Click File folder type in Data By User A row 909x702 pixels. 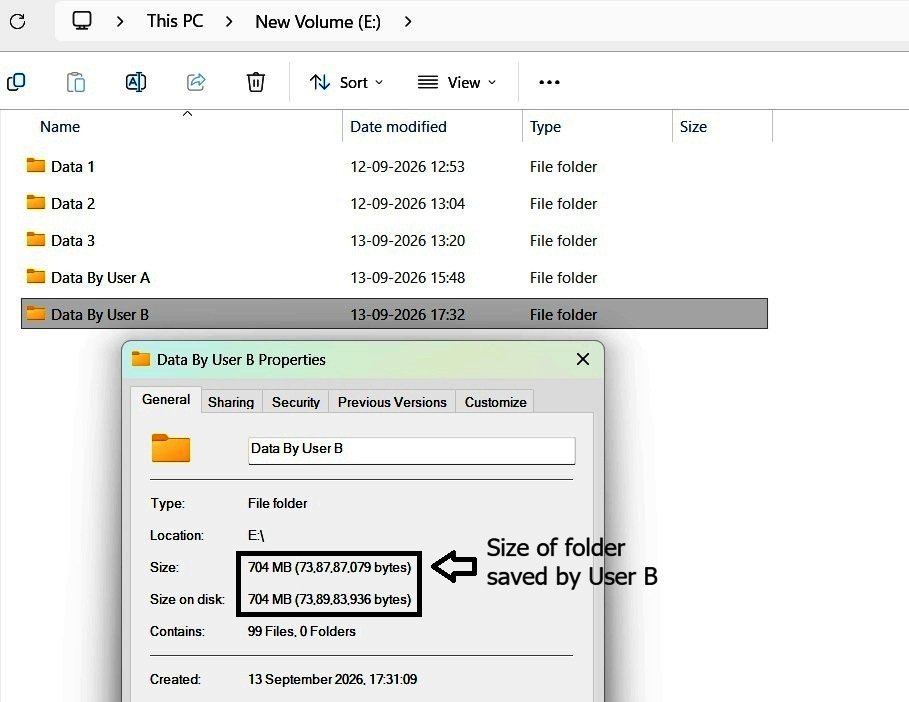(x=563, y=278)
